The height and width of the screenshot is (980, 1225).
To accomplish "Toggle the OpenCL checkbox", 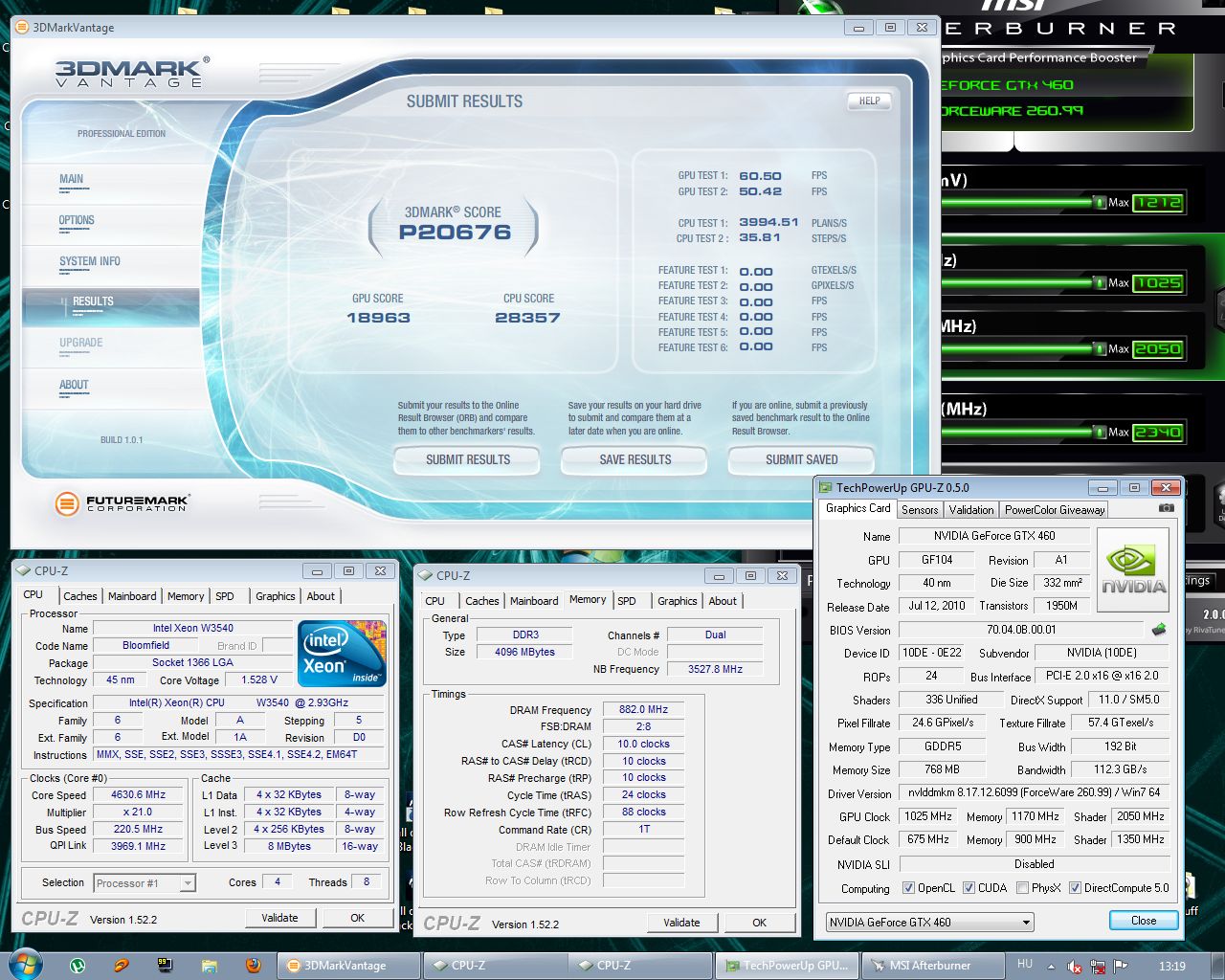I will [908, 888].
